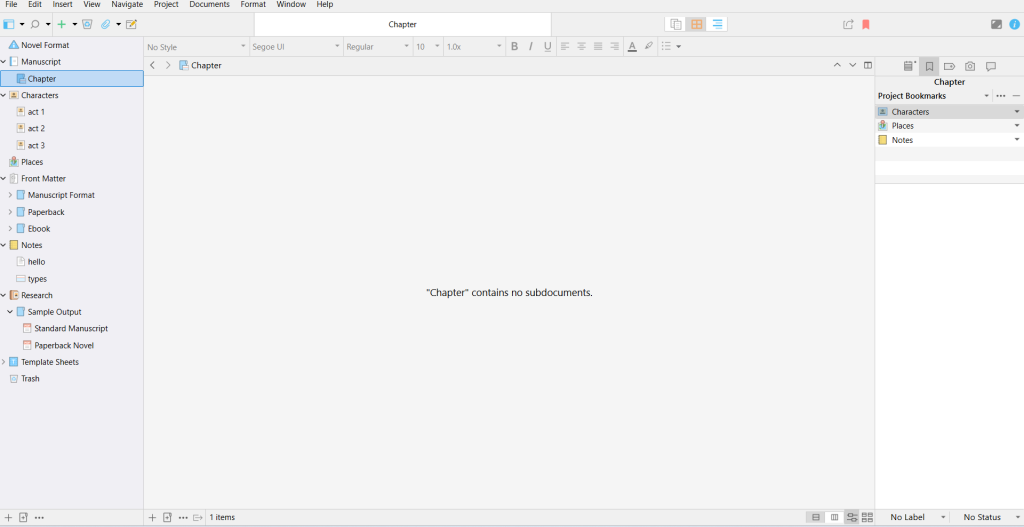Click the Quick Reference icon in toolbar
Screen dimensions: 1024x527
131,24
